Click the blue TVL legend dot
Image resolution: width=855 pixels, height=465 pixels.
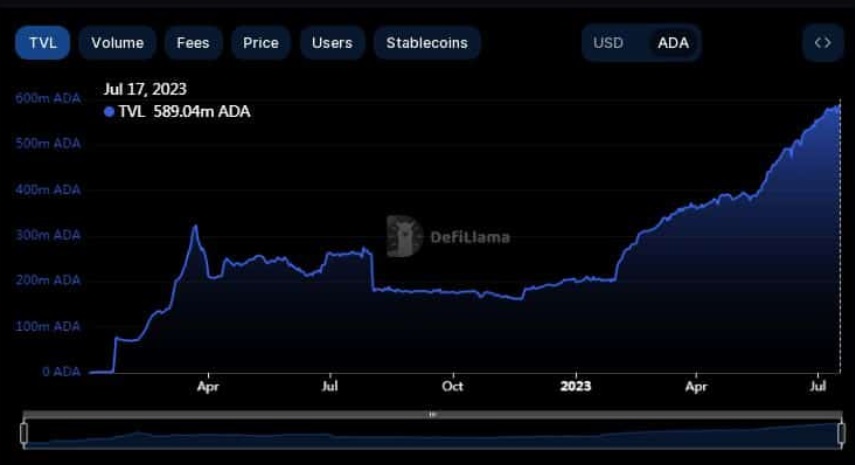coord(109,112)
